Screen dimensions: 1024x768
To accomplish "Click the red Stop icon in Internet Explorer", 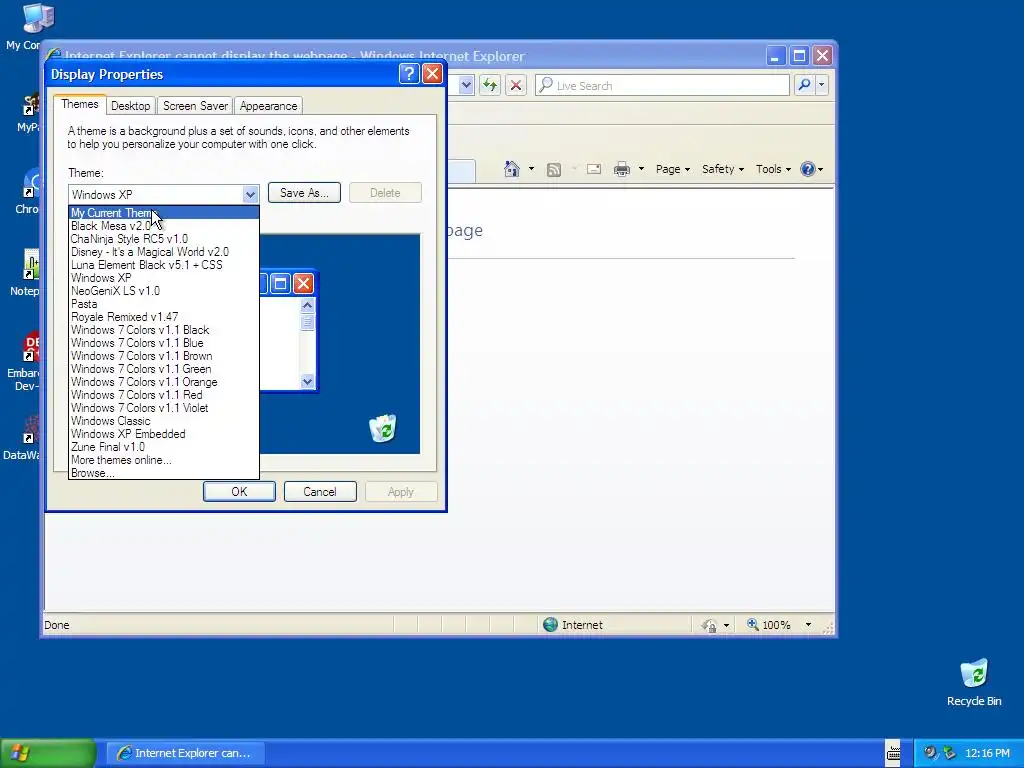I will [516, 85].
